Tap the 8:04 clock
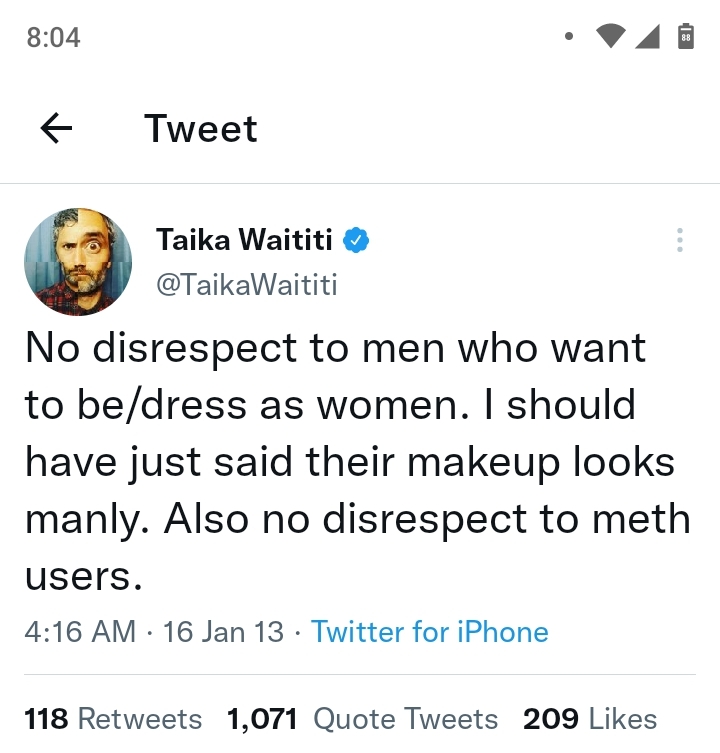Image resolution: width=720 pixels, height=753 pixels. point(53,38)
